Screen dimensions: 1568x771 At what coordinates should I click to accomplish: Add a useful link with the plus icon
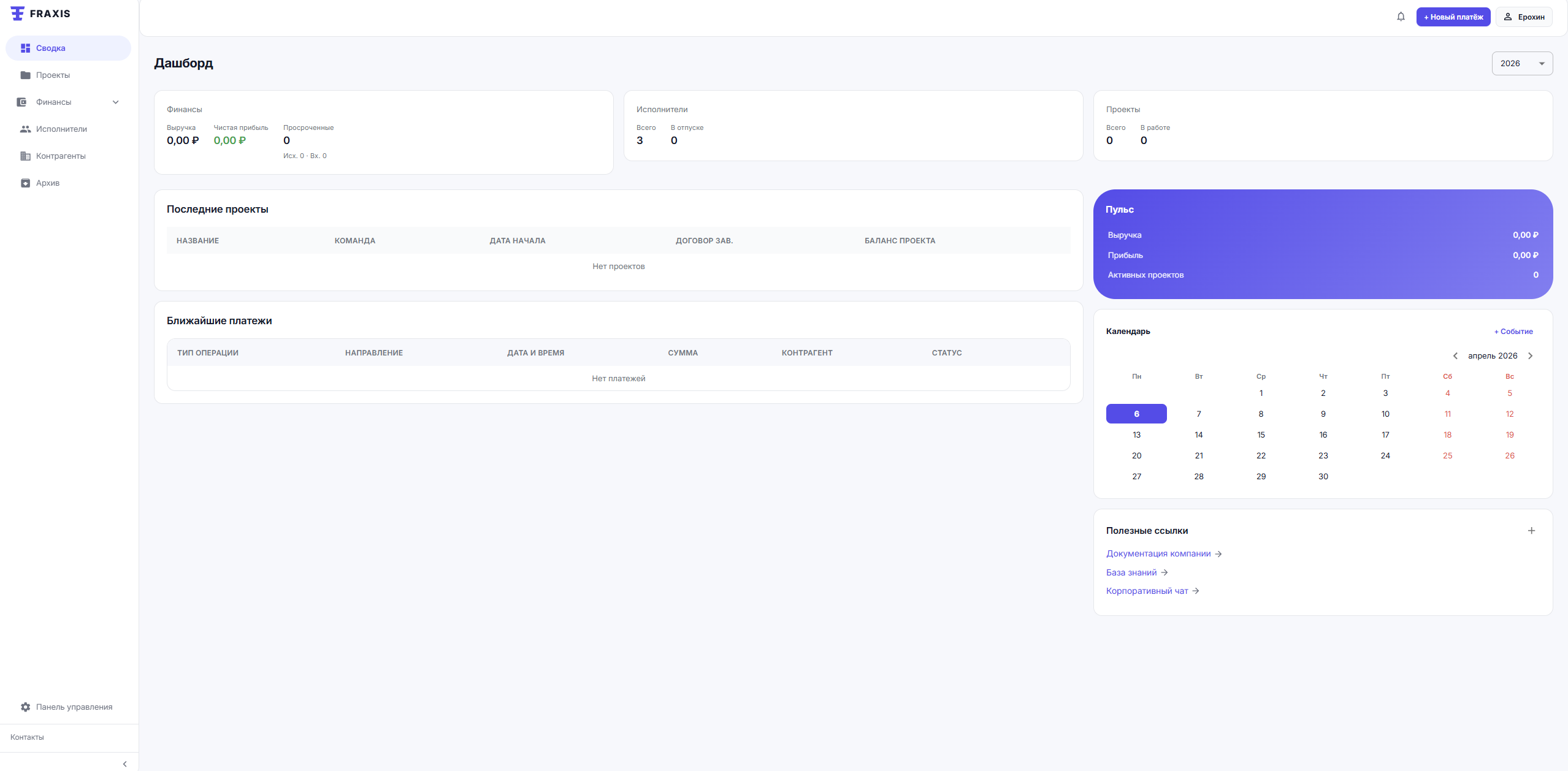1531,530
